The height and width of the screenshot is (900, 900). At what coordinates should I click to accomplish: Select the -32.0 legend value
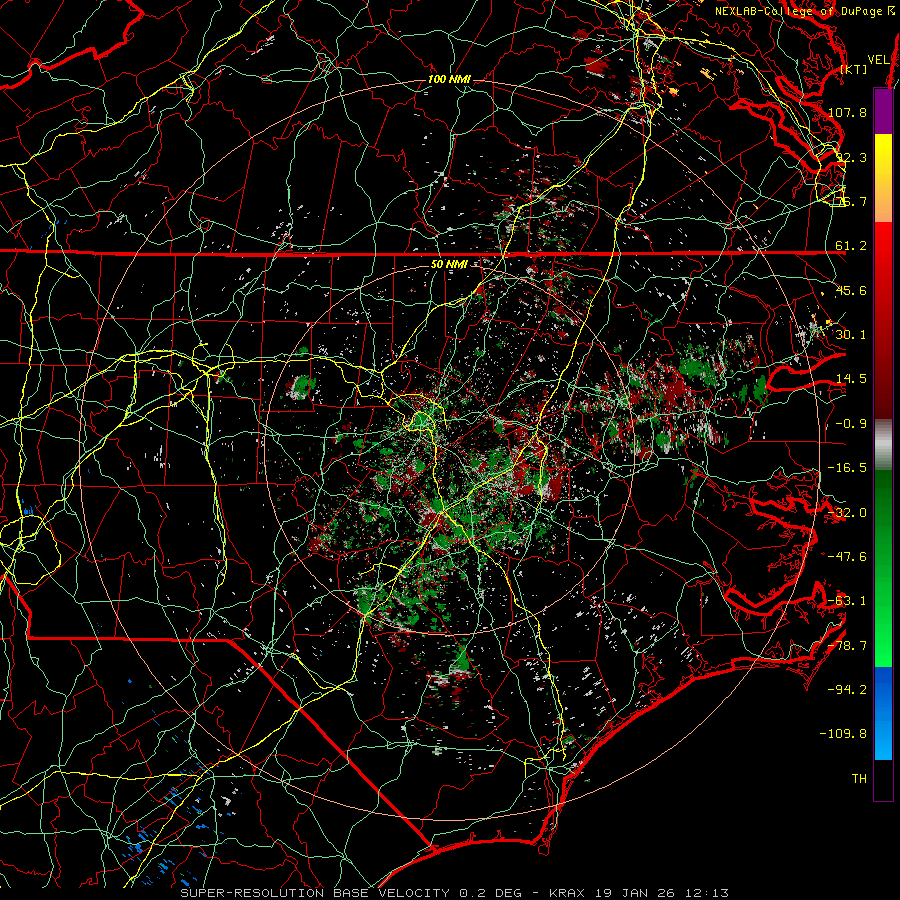847,513
